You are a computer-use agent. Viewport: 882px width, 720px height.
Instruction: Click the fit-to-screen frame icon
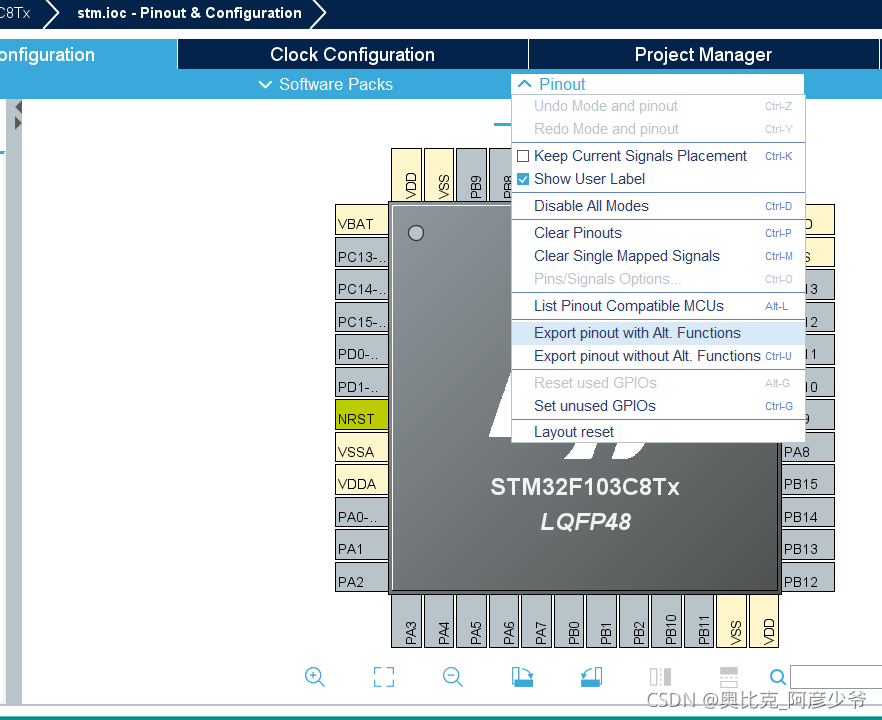(384, 677)
